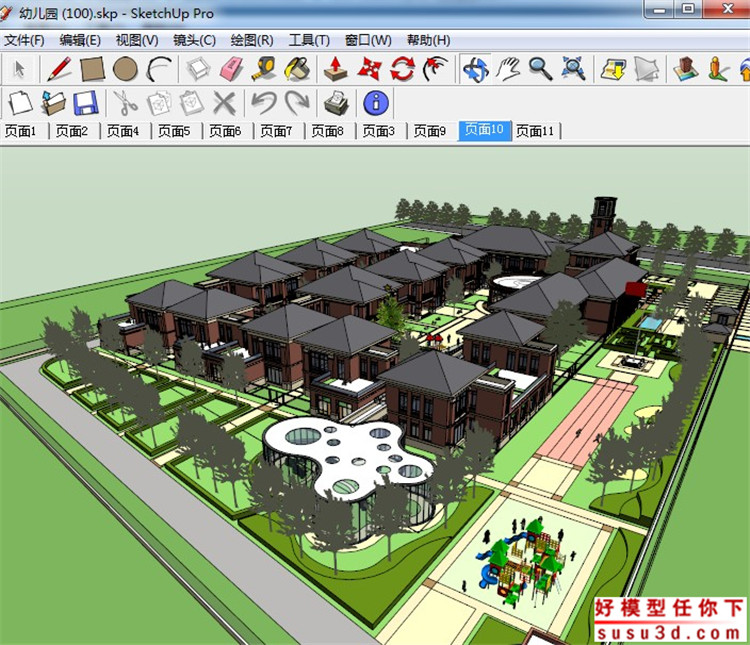This screenshot has width=750, height=645.
Task: Select the Pan hand tool
Action: (507, 69)
